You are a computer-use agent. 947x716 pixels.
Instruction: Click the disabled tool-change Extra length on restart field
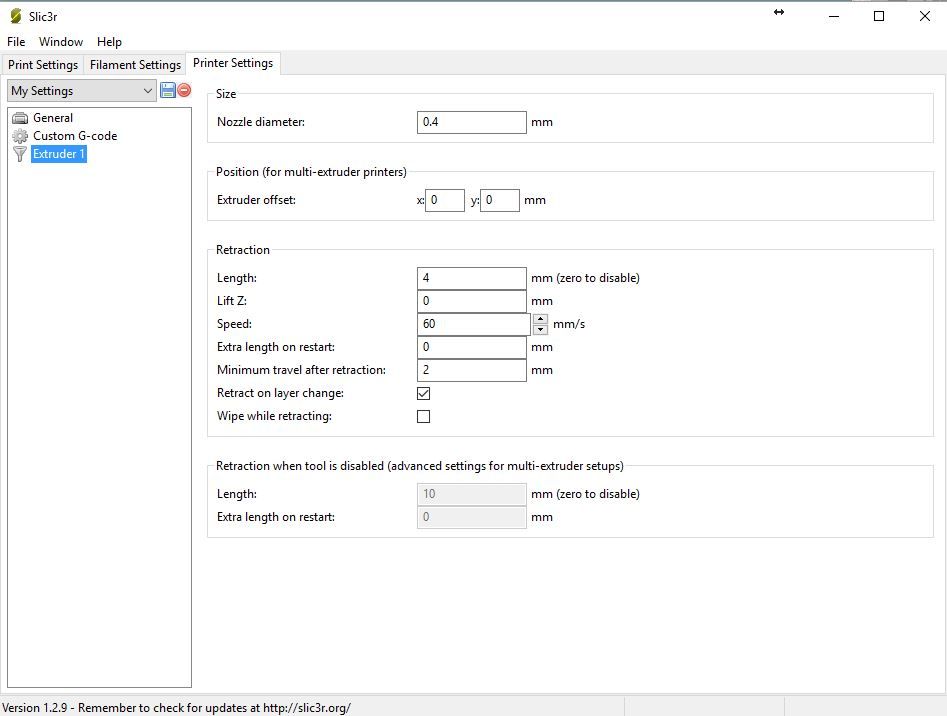472,517
